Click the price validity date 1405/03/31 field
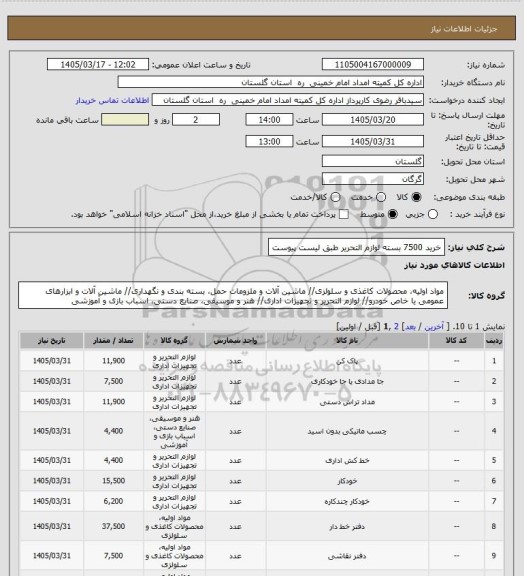Viewport: 524px width, 576px height. [x=373, y=141]
